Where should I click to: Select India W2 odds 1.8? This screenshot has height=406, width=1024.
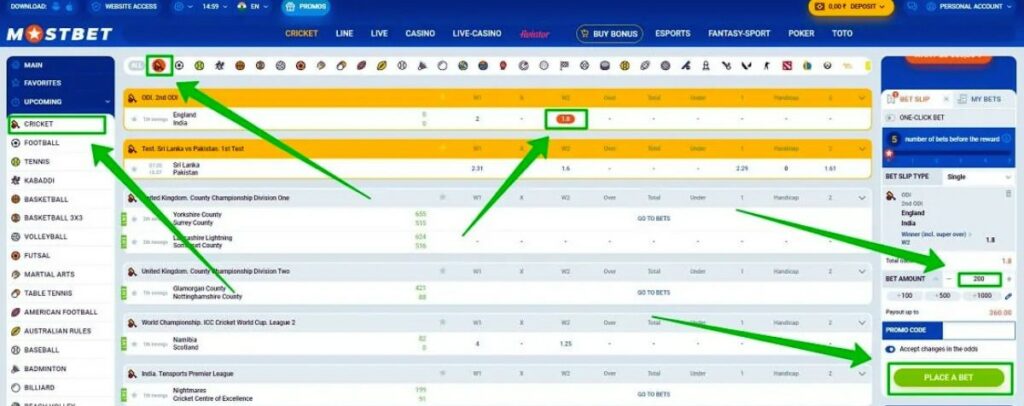tap(566, 119)
